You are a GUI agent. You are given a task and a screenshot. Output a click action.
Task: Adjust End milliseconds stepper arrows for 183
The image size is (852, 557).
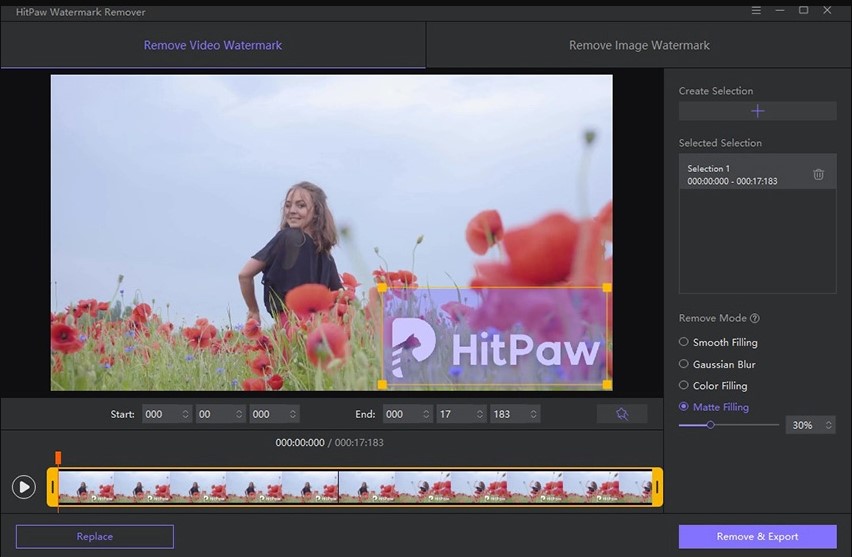(533, 414)
